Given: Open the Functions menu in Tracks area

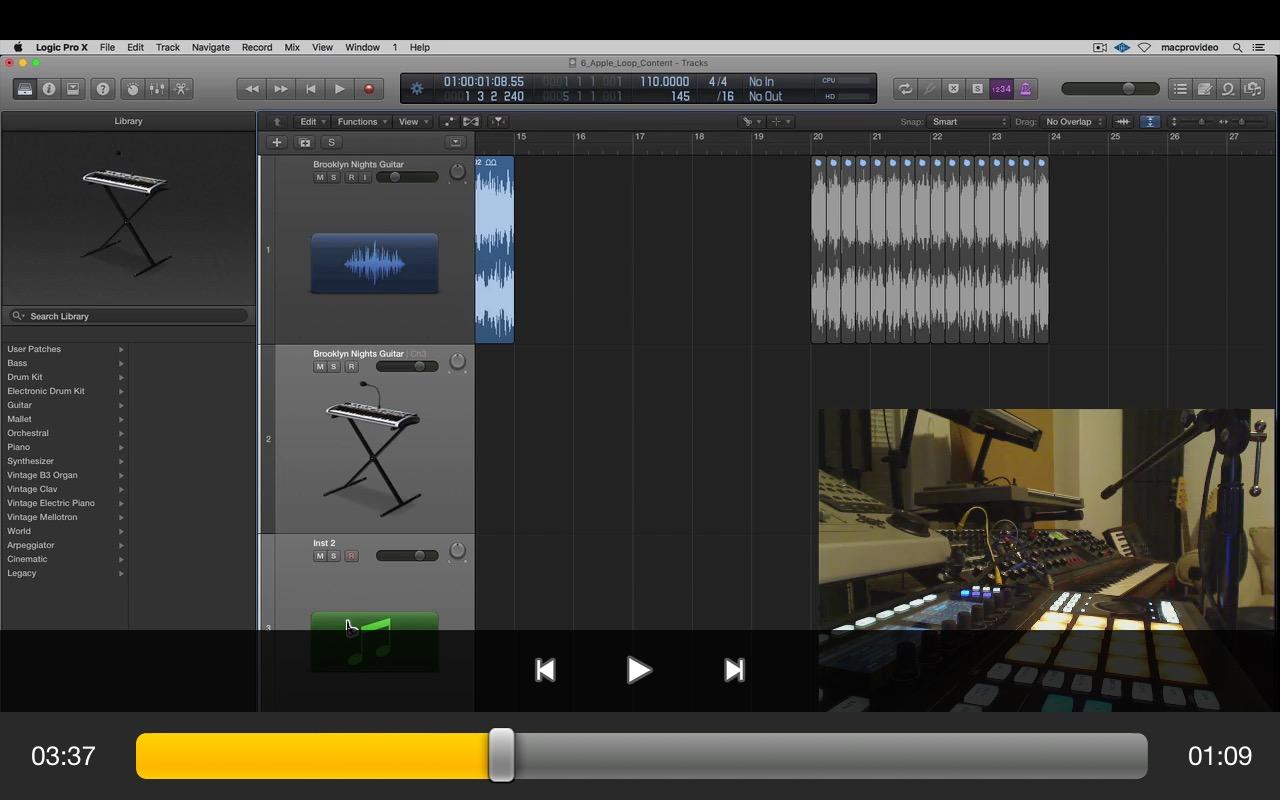Looking at the screenshot, I should point(362,122).
